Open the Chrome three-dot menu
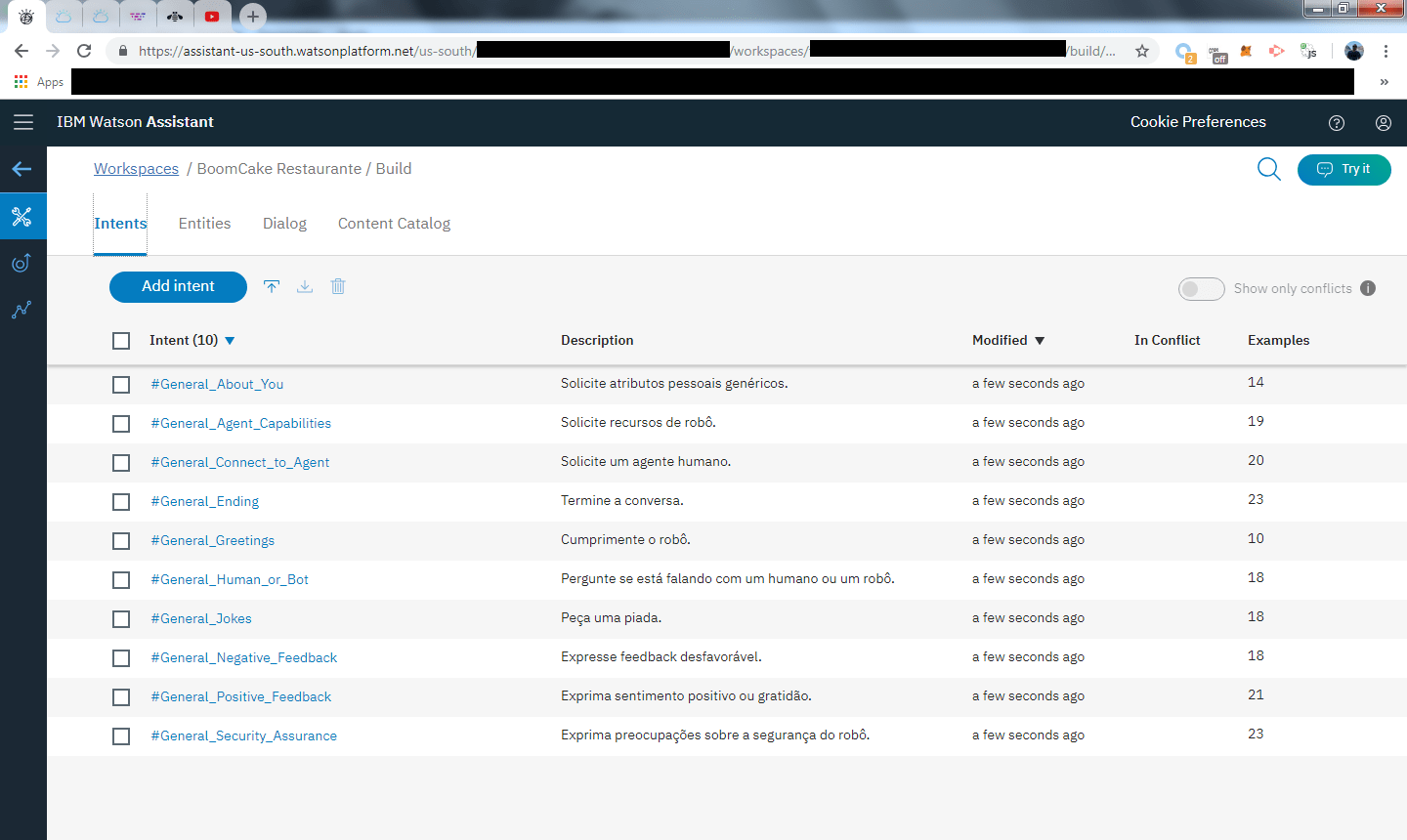1407x840 pixels. (x=1386, y=51)
